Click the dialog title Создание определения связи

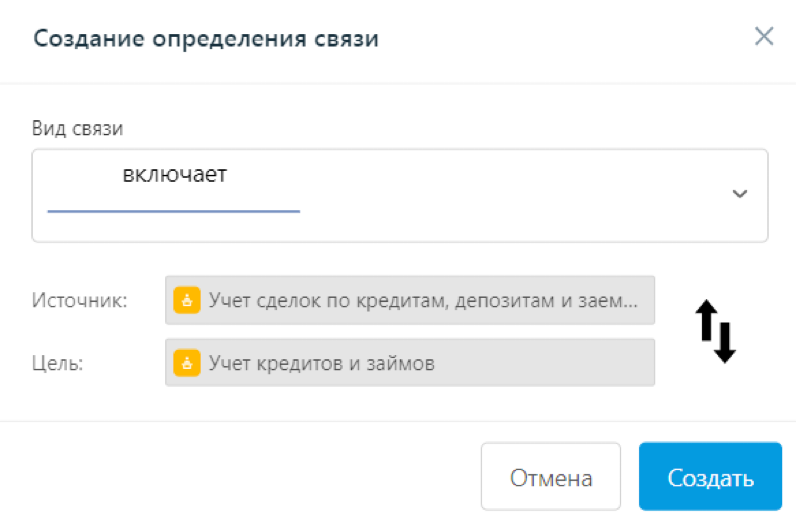(x=205, y=39)
